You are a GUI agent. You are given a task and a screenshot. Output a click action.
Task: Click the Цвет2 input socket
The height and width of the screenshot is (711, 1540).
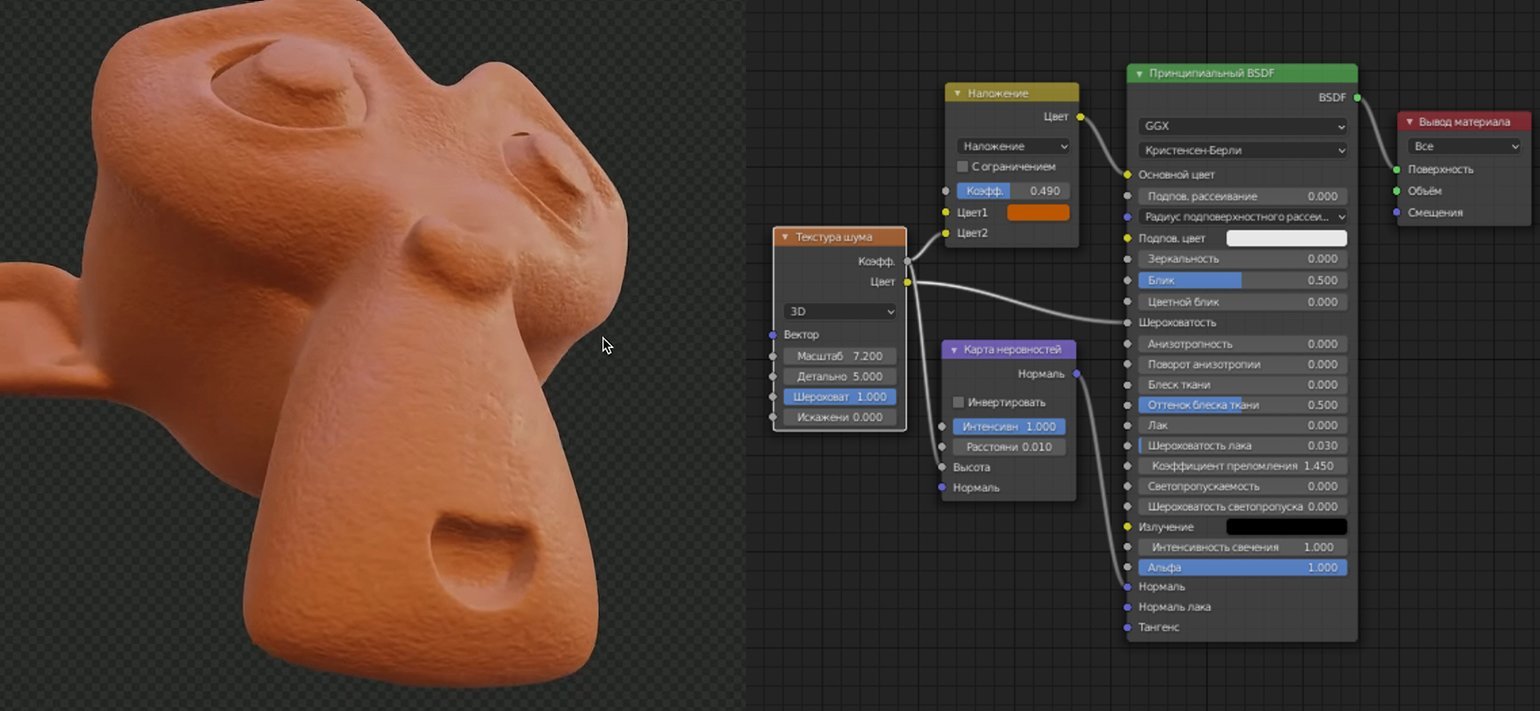click(x=945, y=233)
